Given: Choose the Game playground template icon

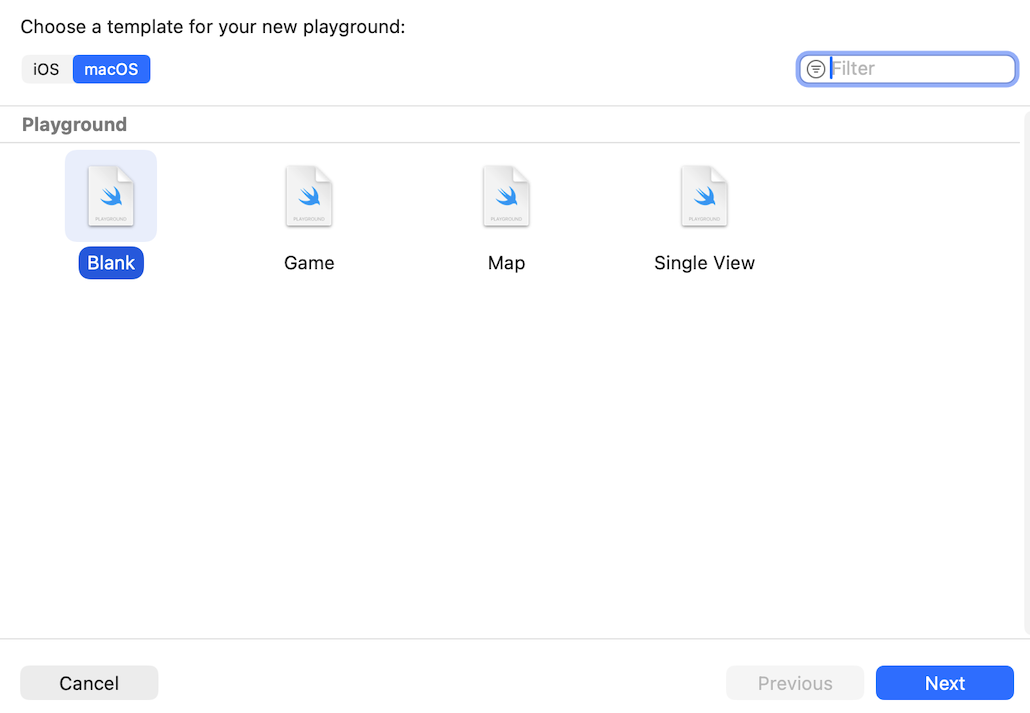Looking at the screenshot, I should pyautogui.click(x=309, y=197).
